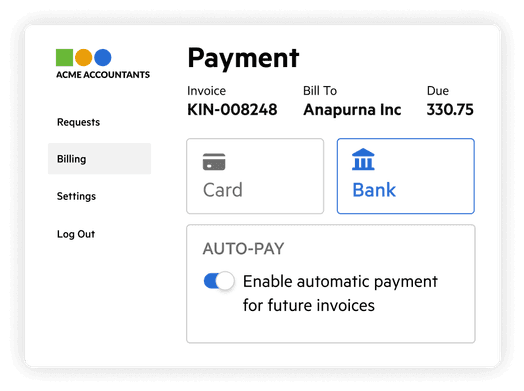Choose the Card label in payment options
Image resolution: width=524 pixels, height=391 pixels.
223,190
